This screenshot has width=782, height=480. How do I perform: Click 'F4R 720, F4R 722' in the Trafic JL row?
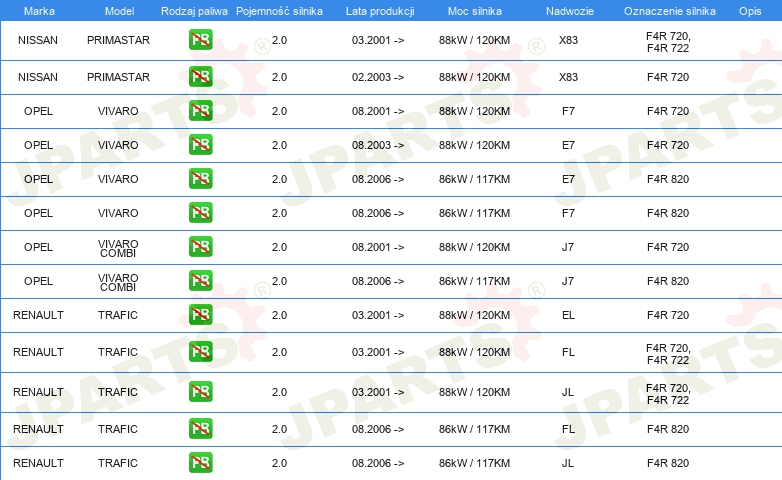[x=668, y=394]
